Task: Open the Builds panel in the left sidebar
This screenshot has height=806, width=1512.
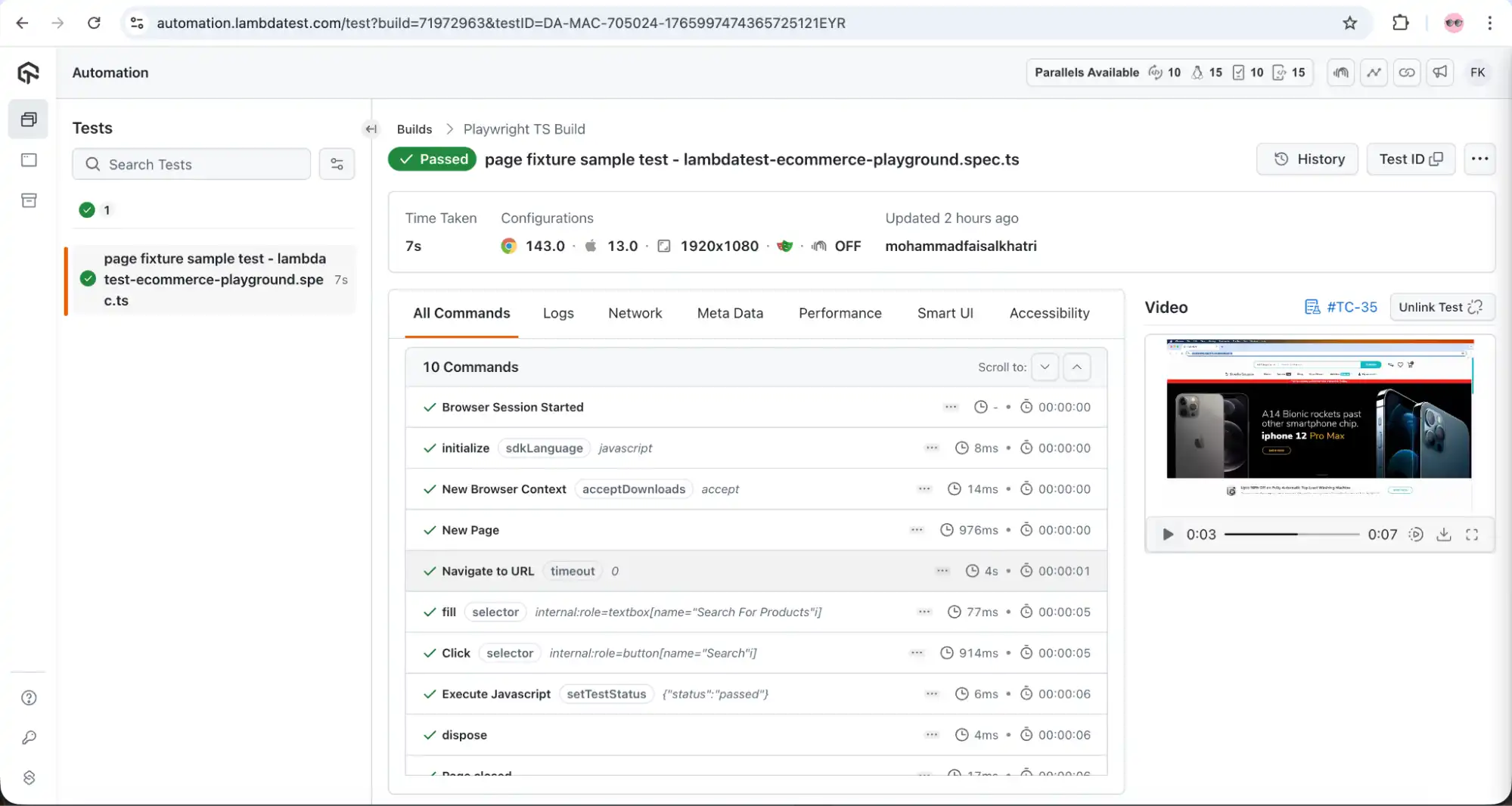Action: click(28, 119)
